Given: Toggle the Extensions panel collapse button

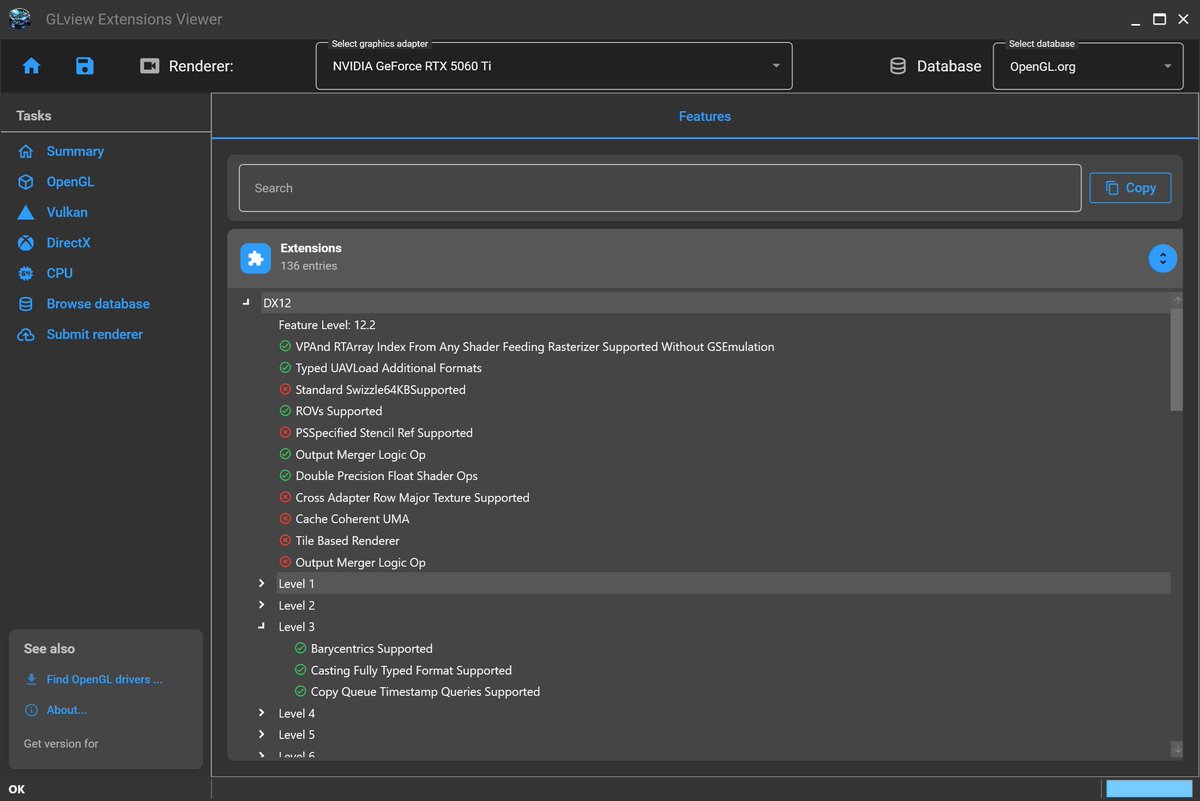Looking at the screenshot, I should 1162,258.
